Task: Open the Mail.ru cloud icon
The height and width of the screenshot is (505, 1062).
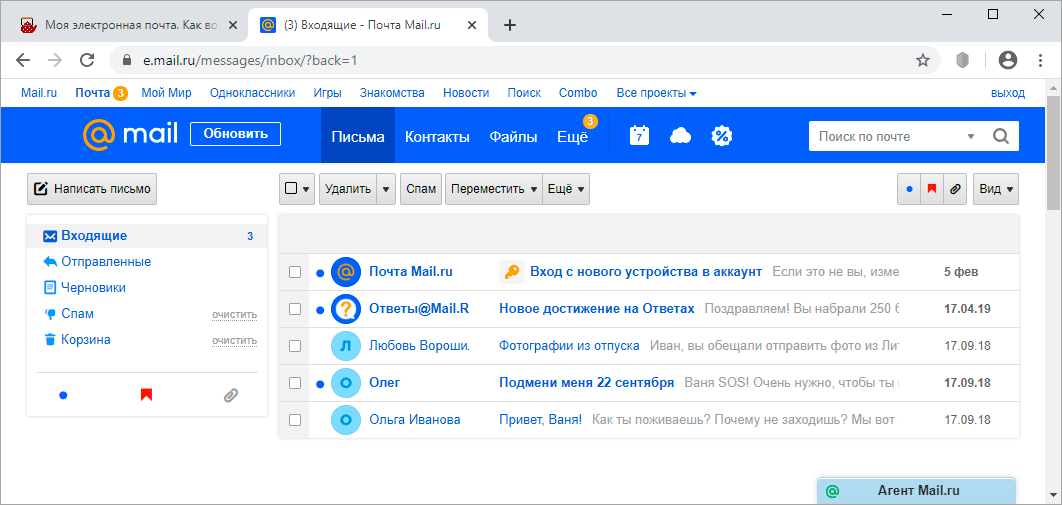Action: point(681,136)
